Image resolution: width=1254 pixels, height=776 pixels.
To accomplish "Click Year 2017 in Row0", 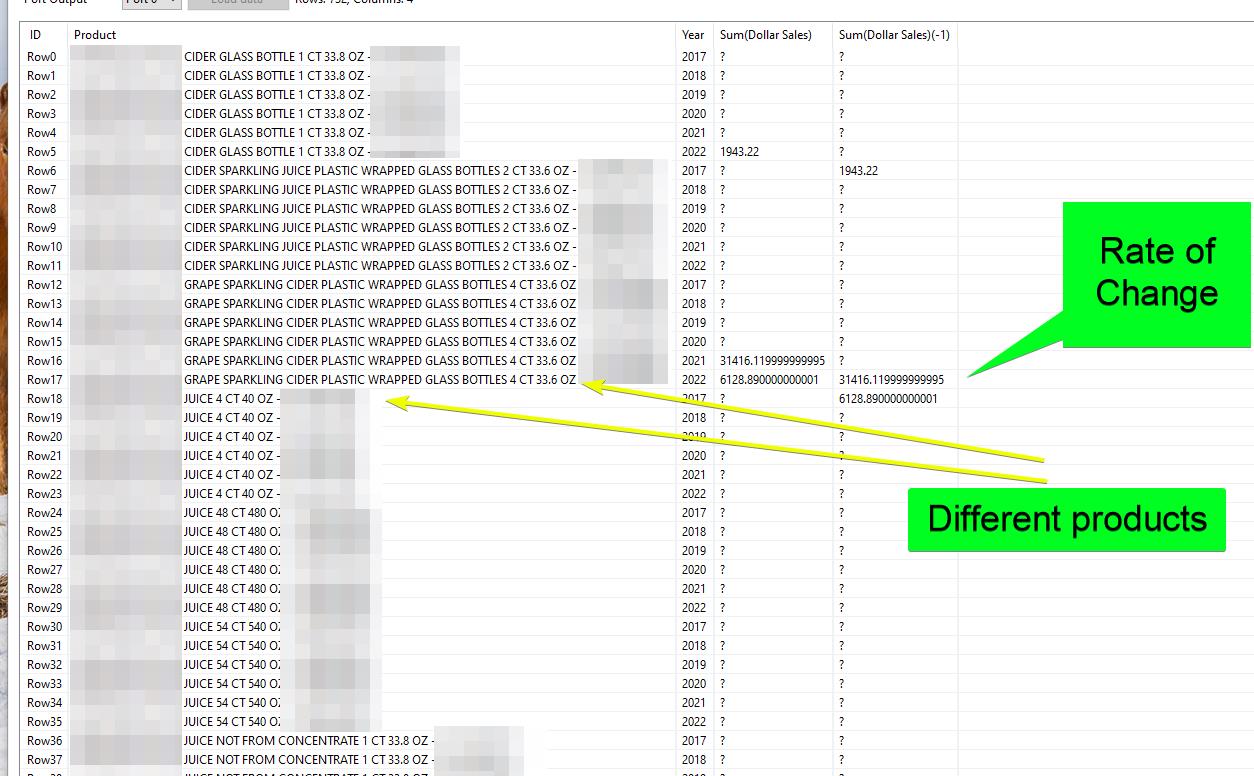I will click(694, 57).
